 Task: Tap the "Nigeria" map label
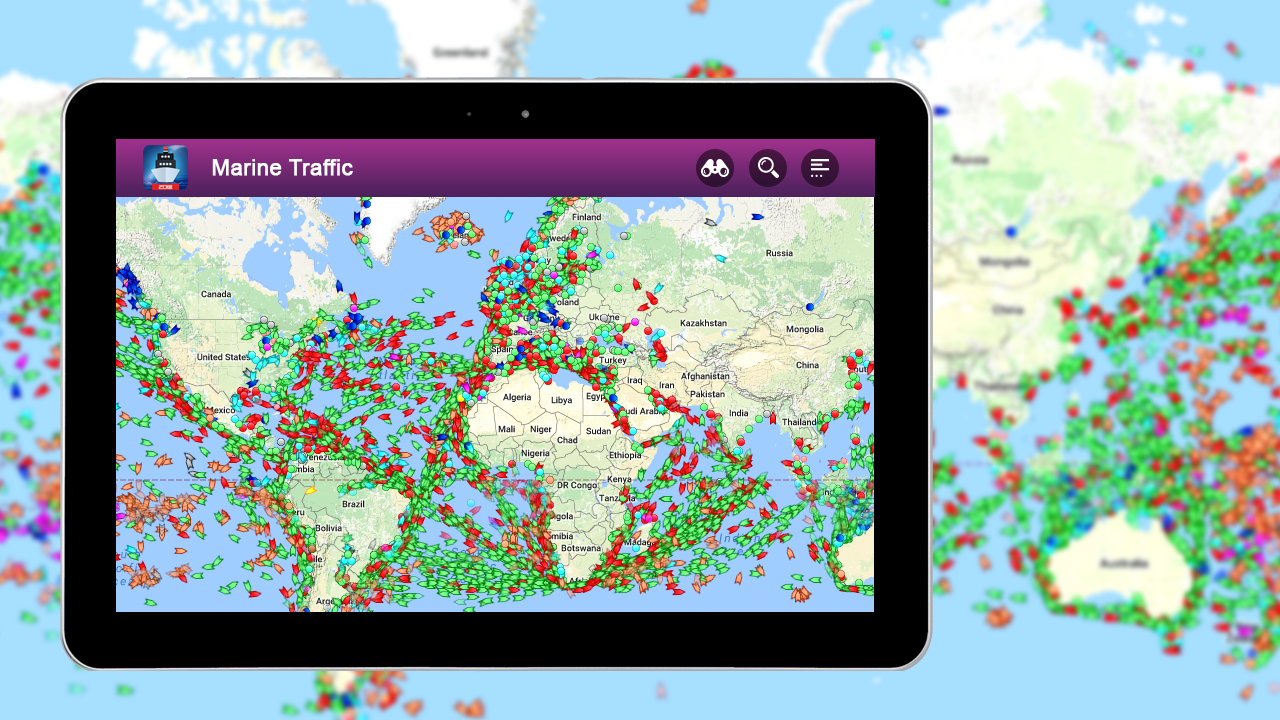tap(535, 453)
